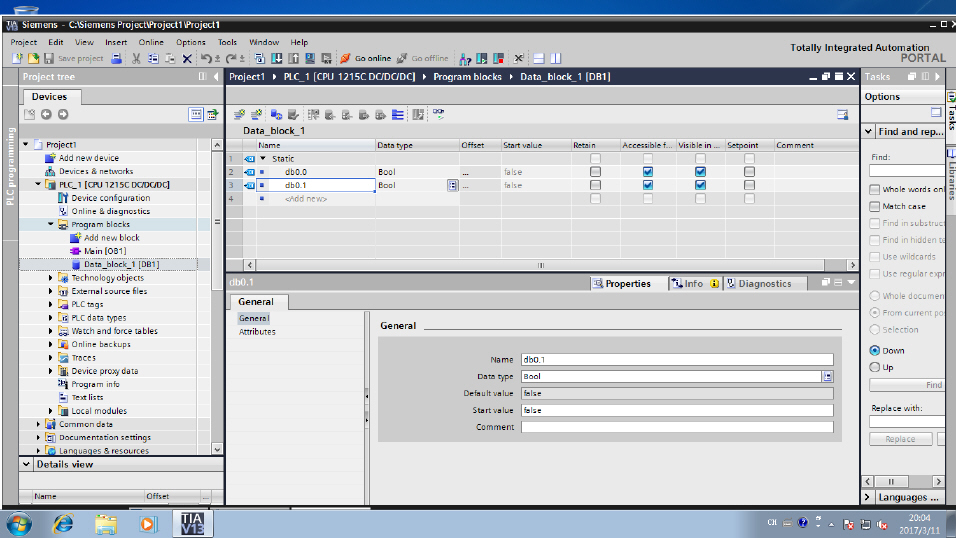
Task: Collapse Project tree with left arrow
Action: pos(215,77)
